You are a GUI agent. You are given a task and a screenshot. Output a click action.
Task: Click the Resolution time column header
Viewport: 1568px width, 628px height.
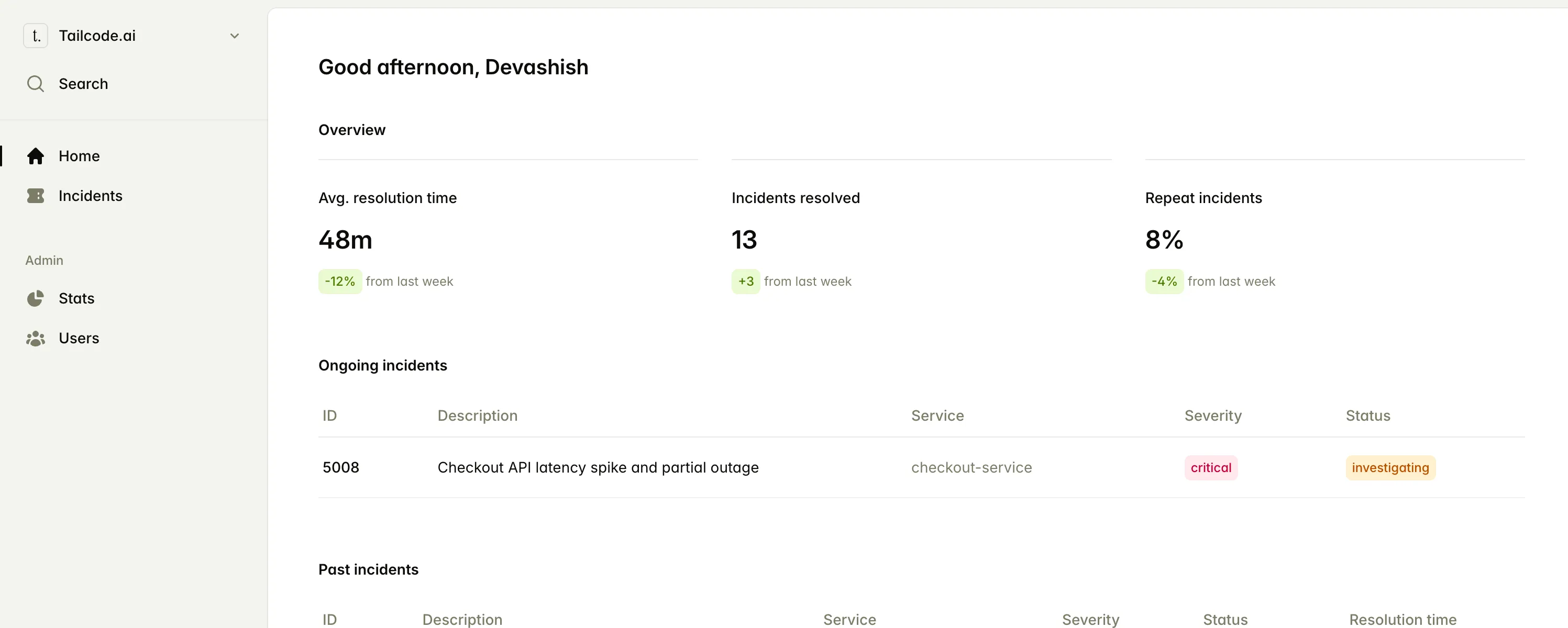(1403, 620)
